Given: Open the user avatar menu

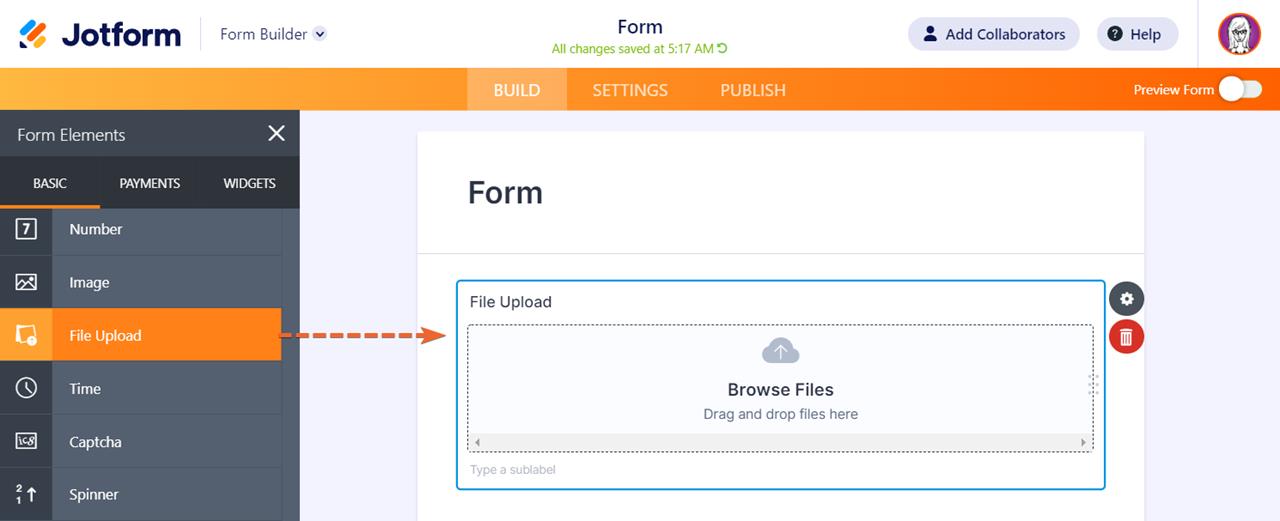Looking at the screenshot, I should 1239,34.
